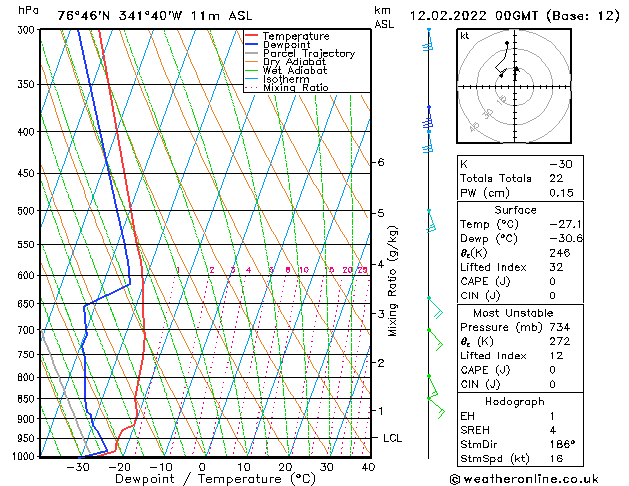Click the Most Unstable section header

click(x=515, y=312)
